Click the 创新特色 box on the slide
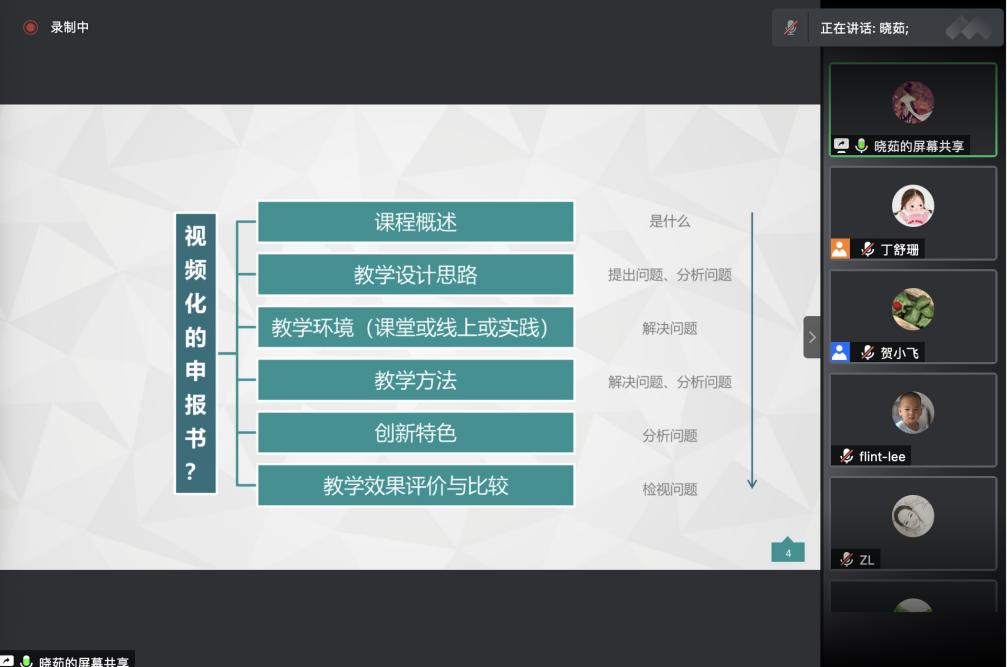Viewport: 1007px width, 667px height. pyautogui.click(x=415, y=433)
